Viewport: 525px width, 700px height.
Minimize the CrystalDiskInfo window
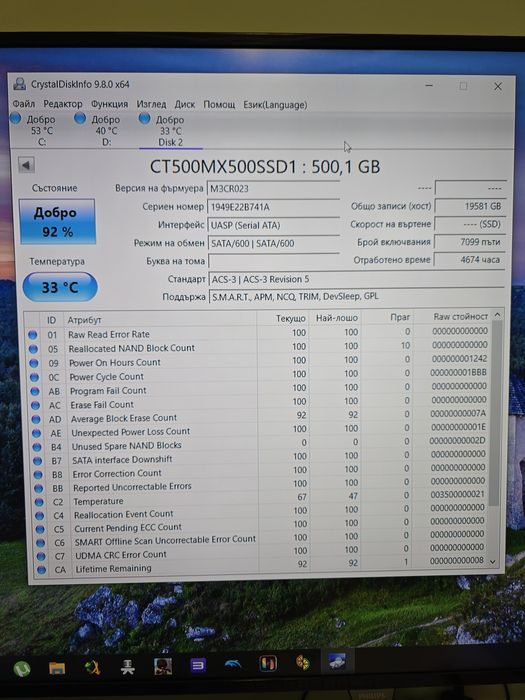[x=429, y=85]
